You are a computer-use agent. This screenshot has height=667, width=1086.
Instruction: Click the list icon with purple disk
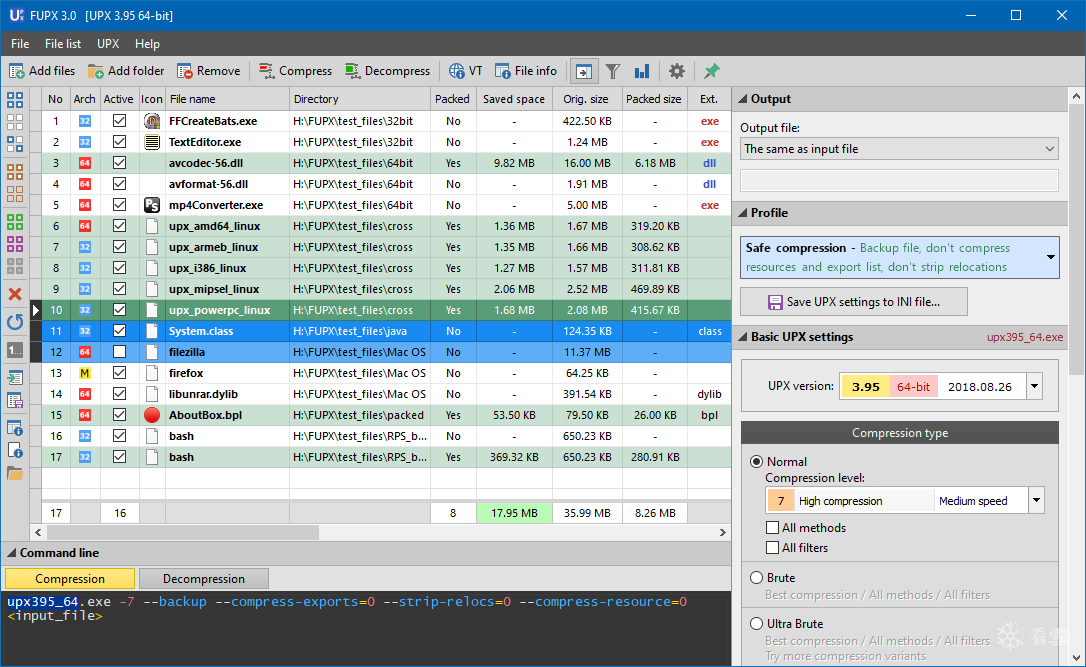pos(15,400)
